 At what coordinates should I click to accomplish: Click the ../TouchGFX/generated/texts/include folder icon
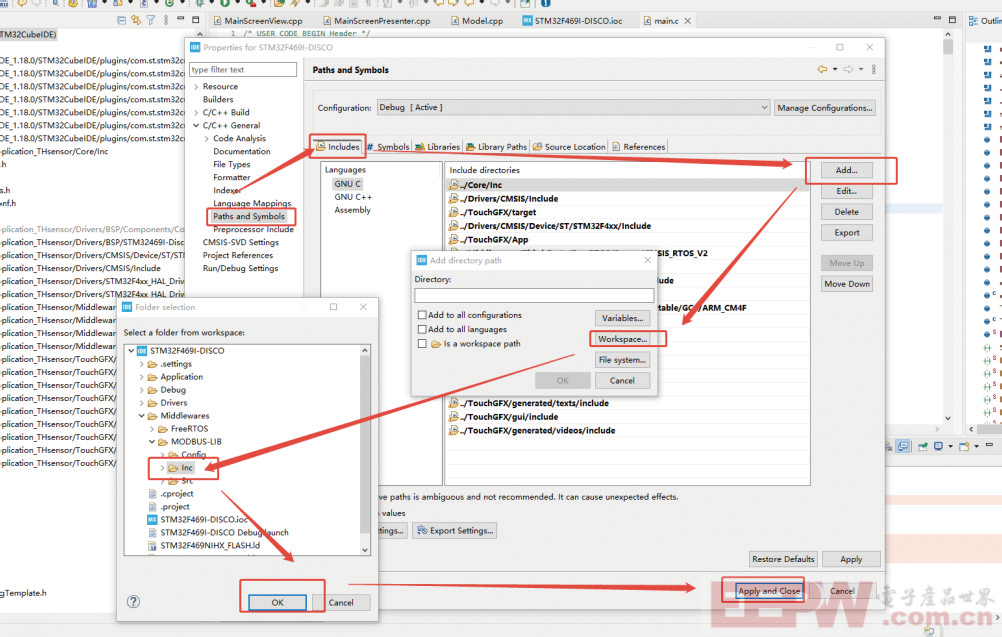tap(453, 403)
